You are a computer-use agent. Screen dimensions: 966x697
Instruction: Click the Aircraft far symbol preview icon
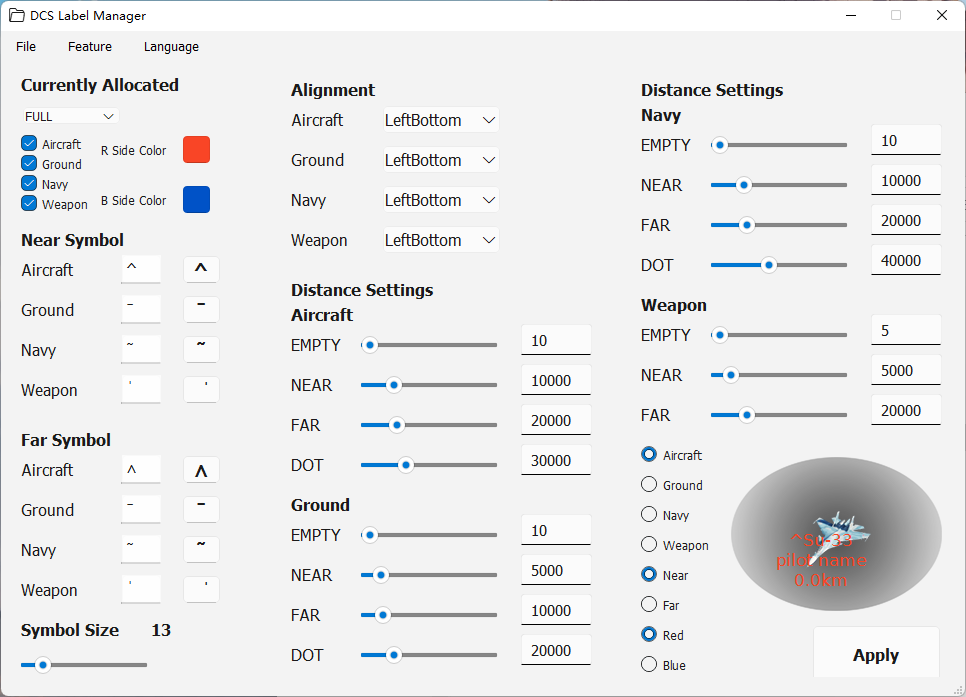point(199,469)
